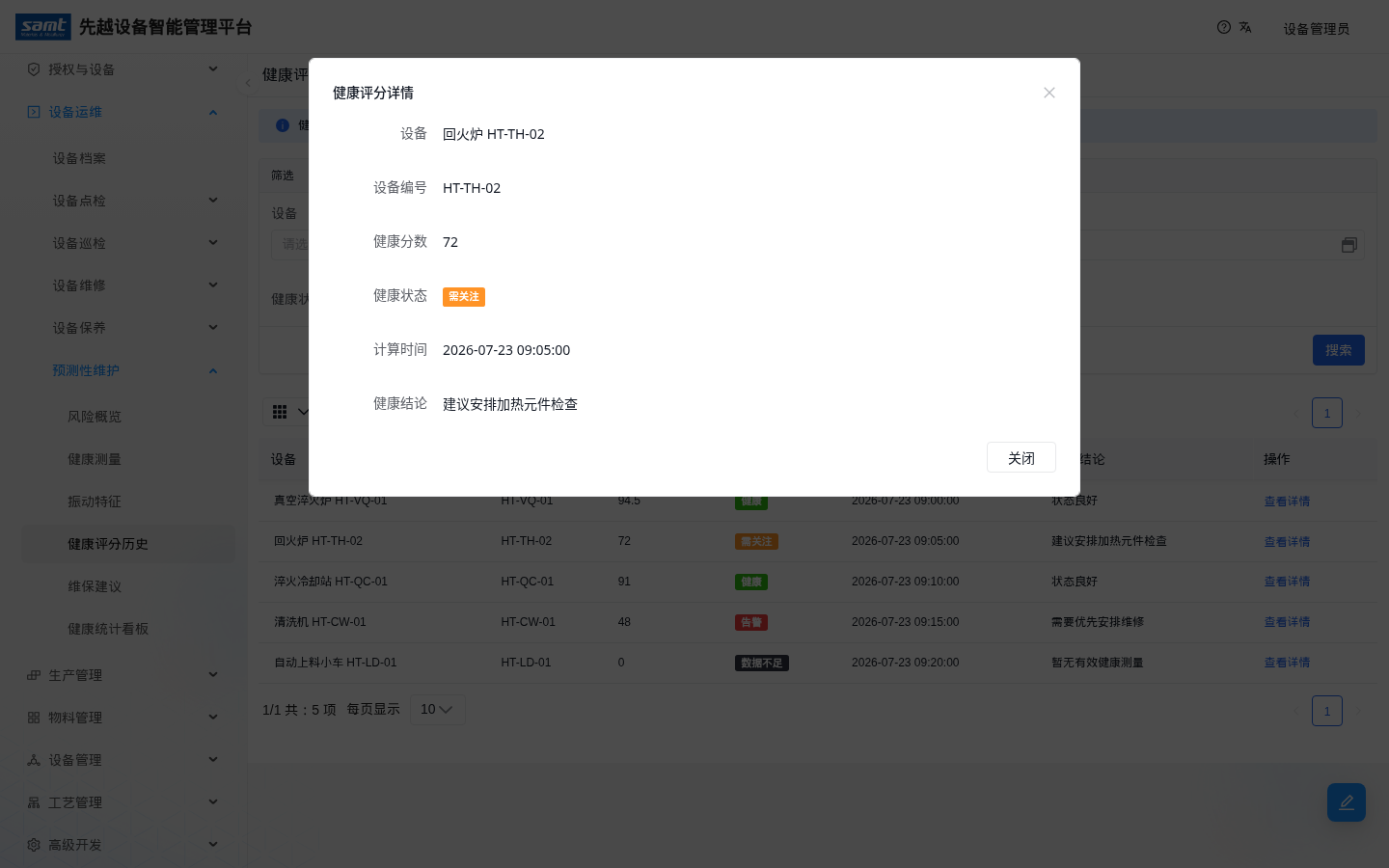Open the 设备管理员 user menu

(x=1316, y=29)
